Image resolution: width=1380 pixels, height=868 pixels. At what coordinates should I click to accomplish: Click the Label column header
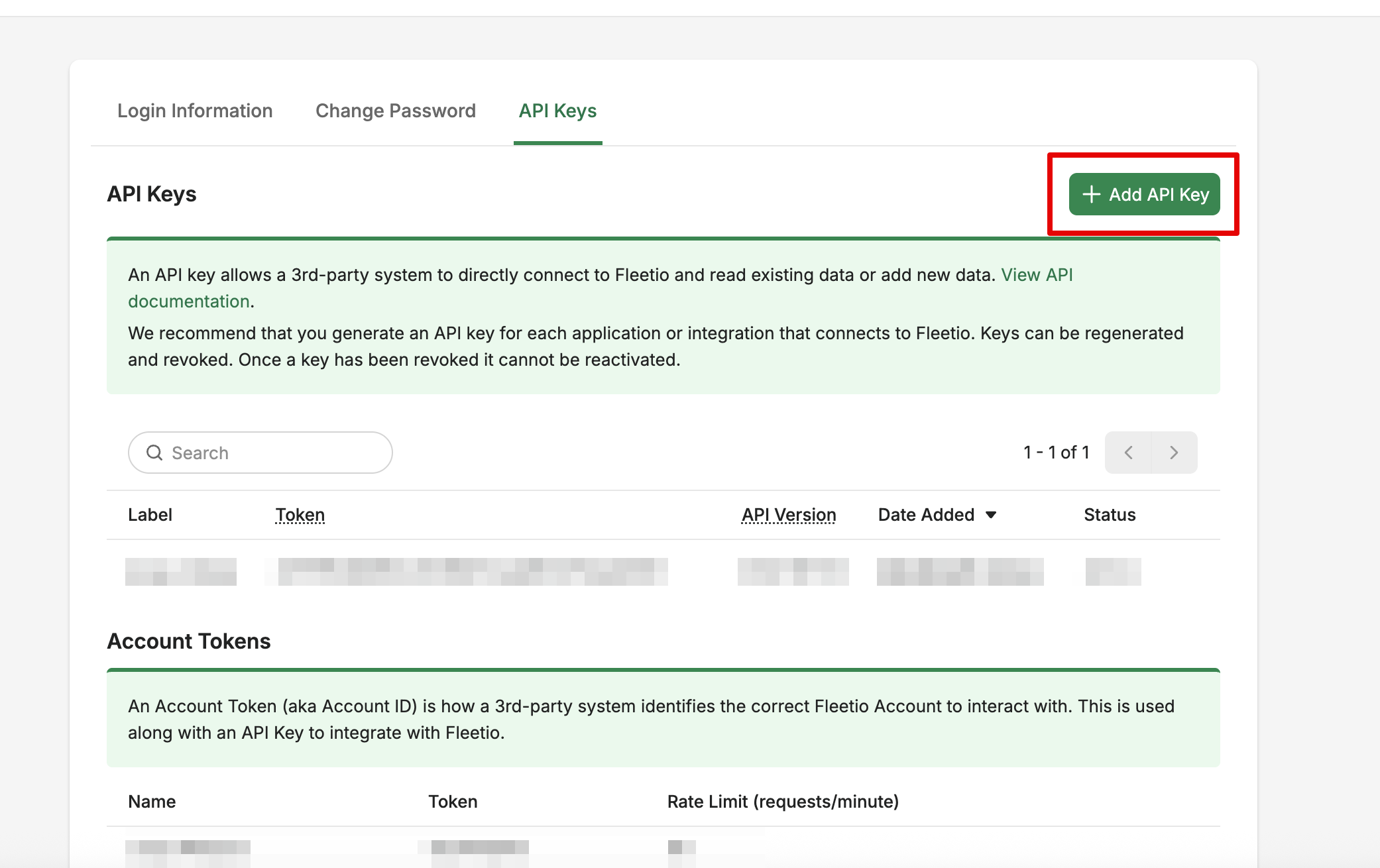click(150, 515)
